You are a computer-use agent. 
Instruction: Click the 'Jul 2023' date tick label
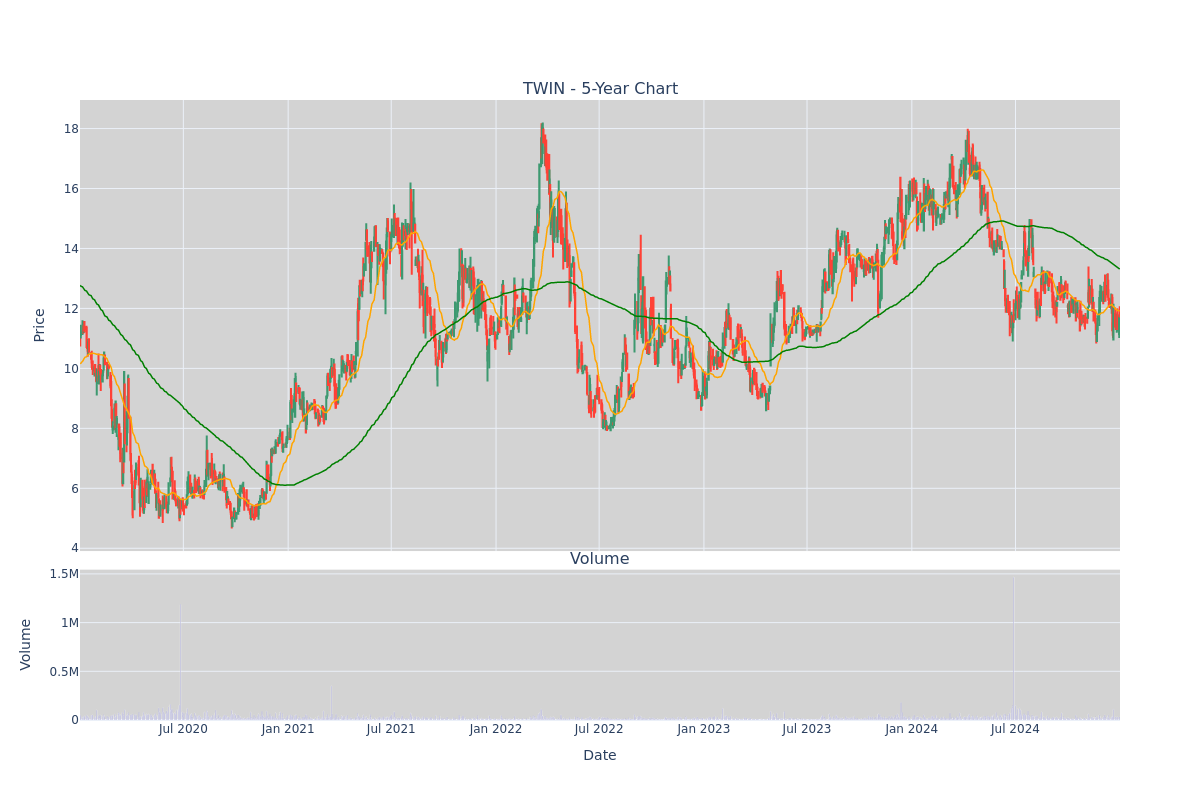[807, 729]
